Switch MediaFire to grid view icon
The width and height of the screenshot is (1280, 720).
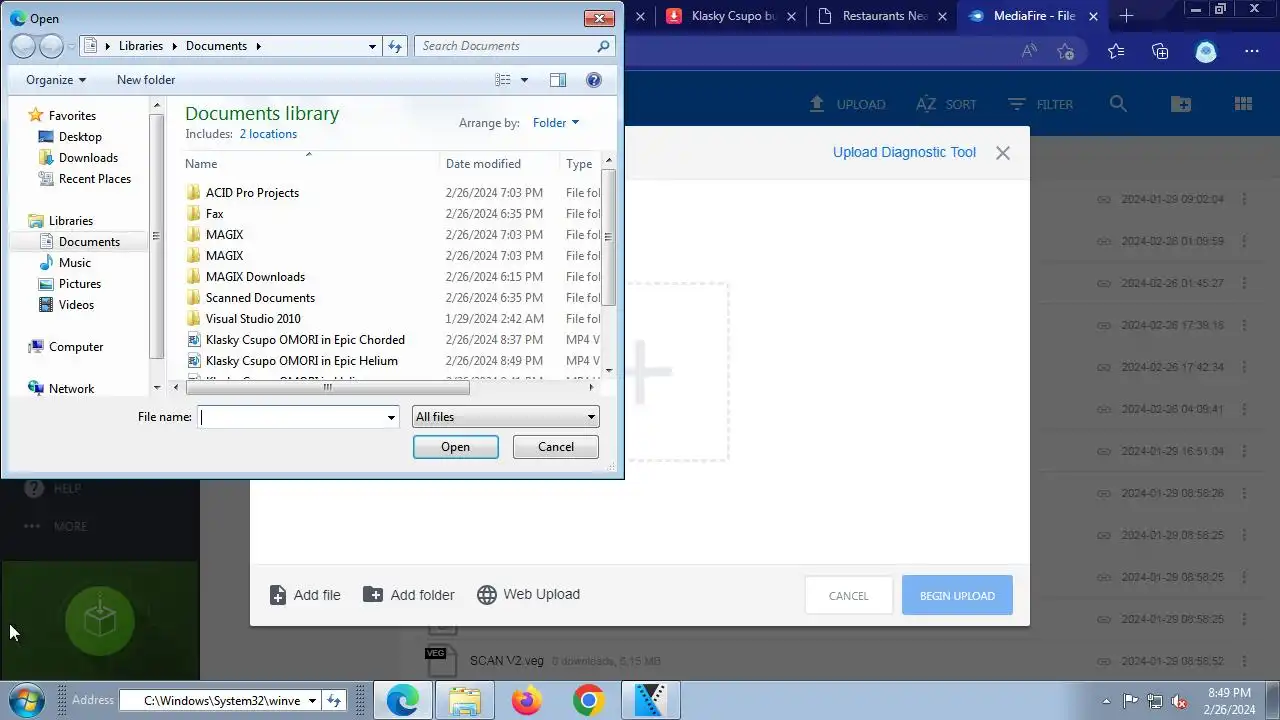1244,104
